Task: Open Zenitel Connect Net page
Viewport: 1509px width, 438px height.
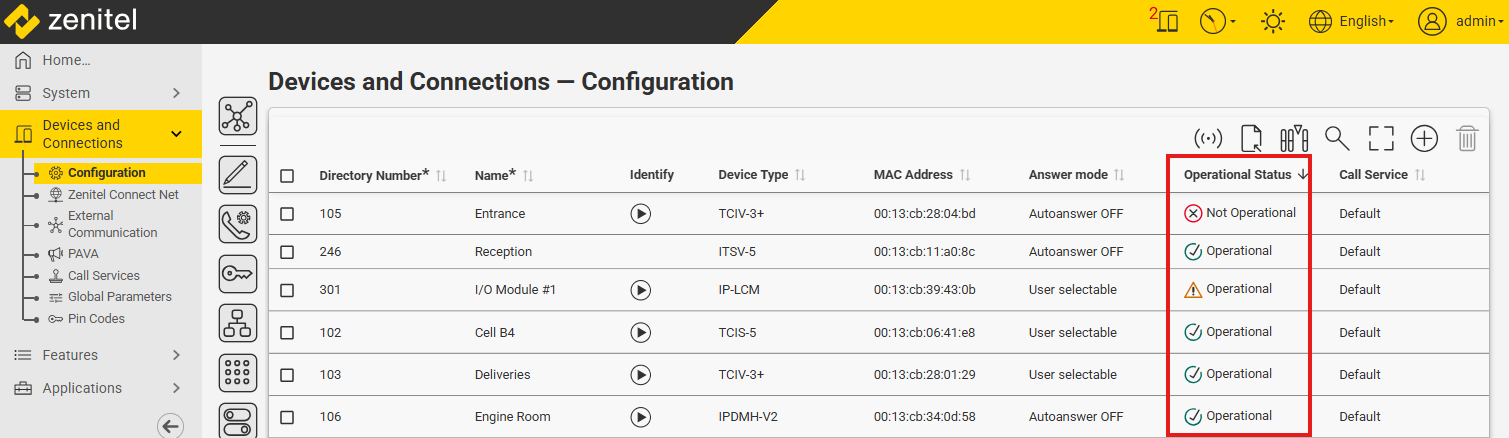Action: (x=123, y=195)
